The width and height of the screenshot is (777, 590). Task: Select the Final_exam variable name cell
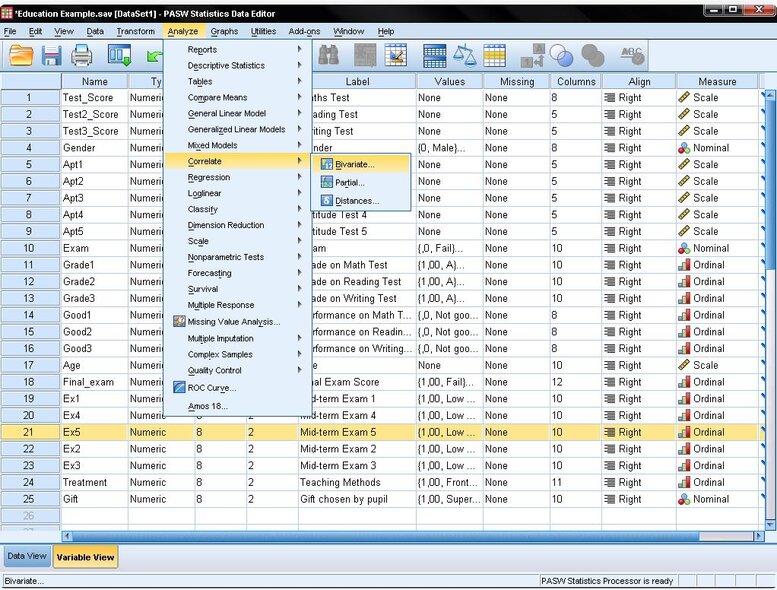click(94, 382)
